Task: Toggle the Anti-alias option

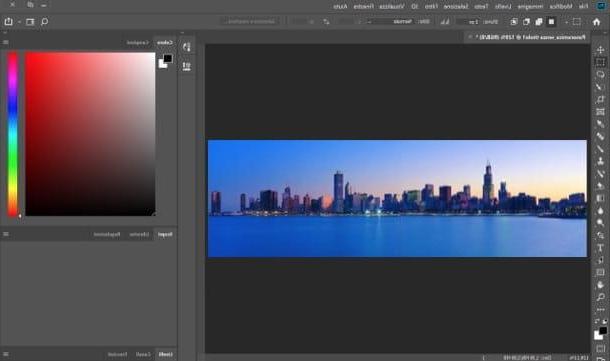Action: click(x=445, y=22)
